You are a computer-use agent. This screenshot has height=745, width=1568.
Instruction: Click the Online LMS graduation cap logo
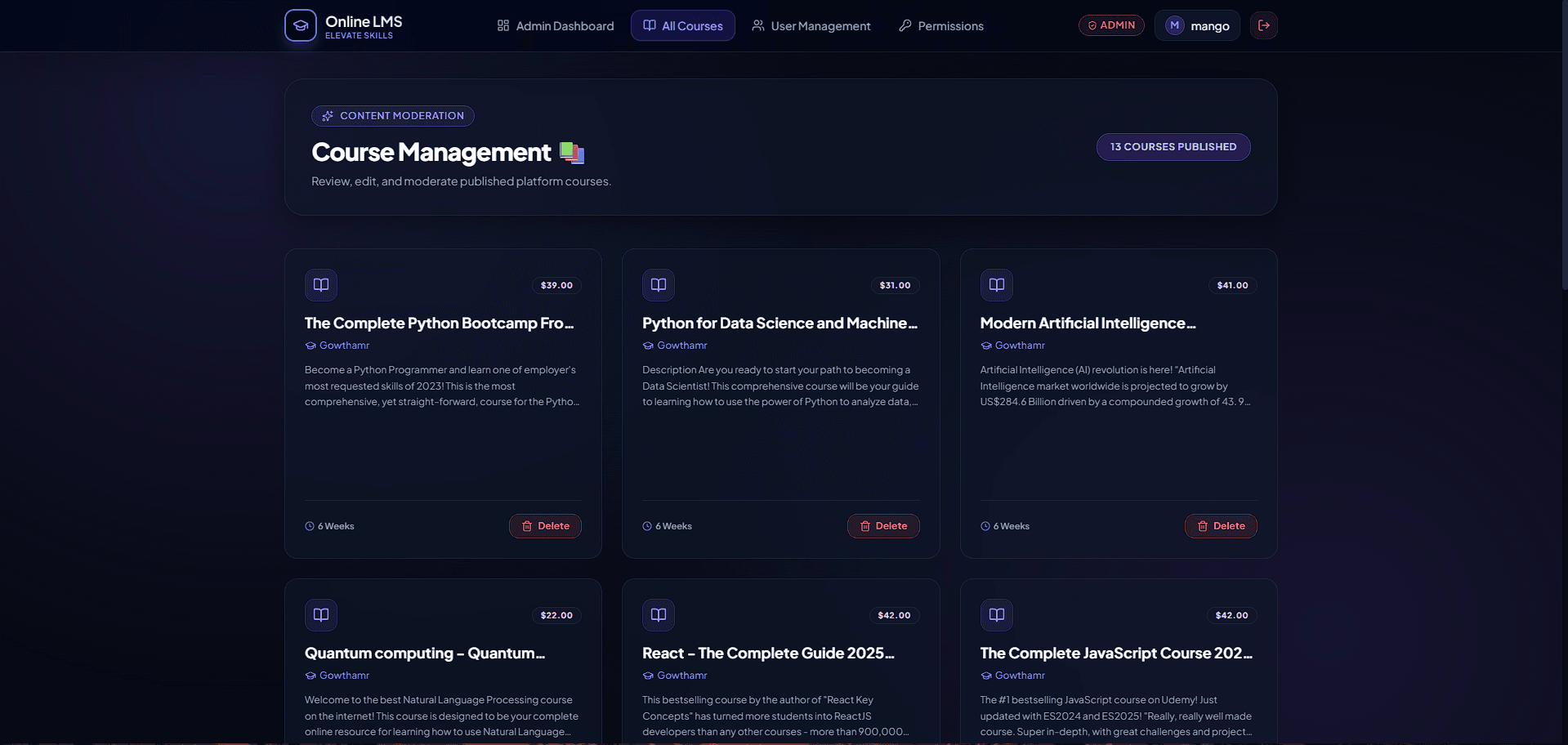pyautogui.click(x=300, y=25)
